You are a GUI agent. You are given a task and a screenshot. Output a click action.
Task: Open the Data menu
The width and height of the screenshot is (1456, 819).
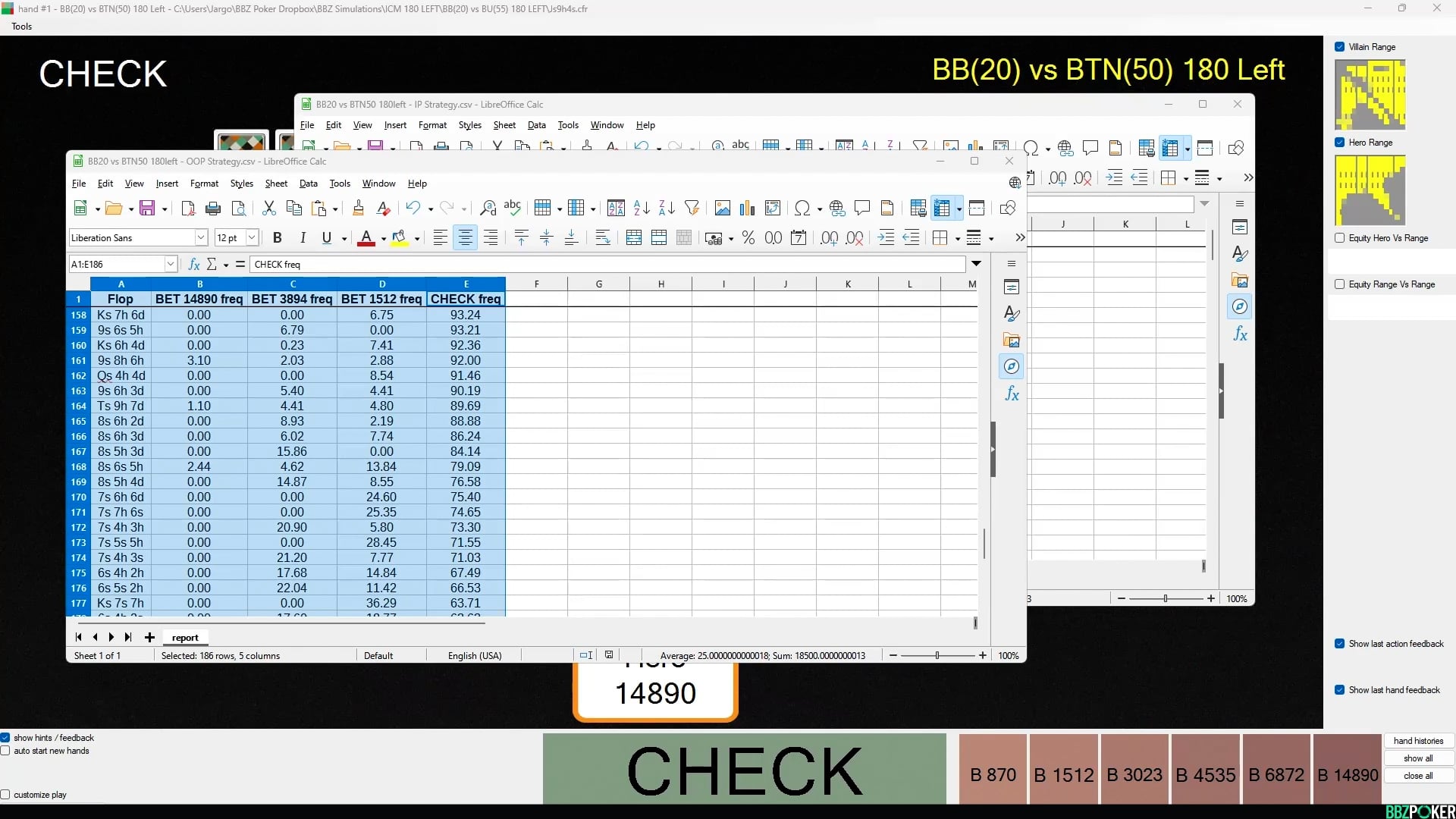[309, 183]
